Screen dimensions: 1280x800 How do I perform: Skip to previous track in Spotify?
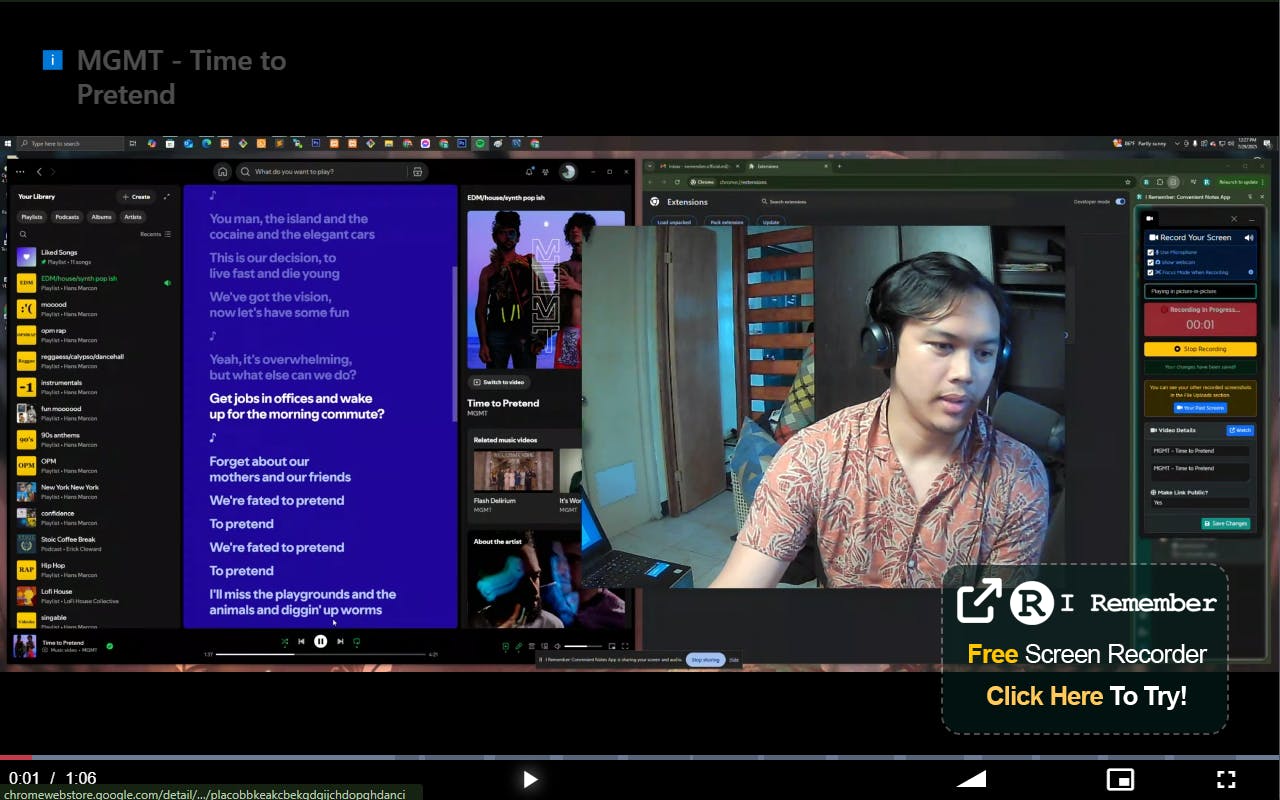[x=301, y=642]
